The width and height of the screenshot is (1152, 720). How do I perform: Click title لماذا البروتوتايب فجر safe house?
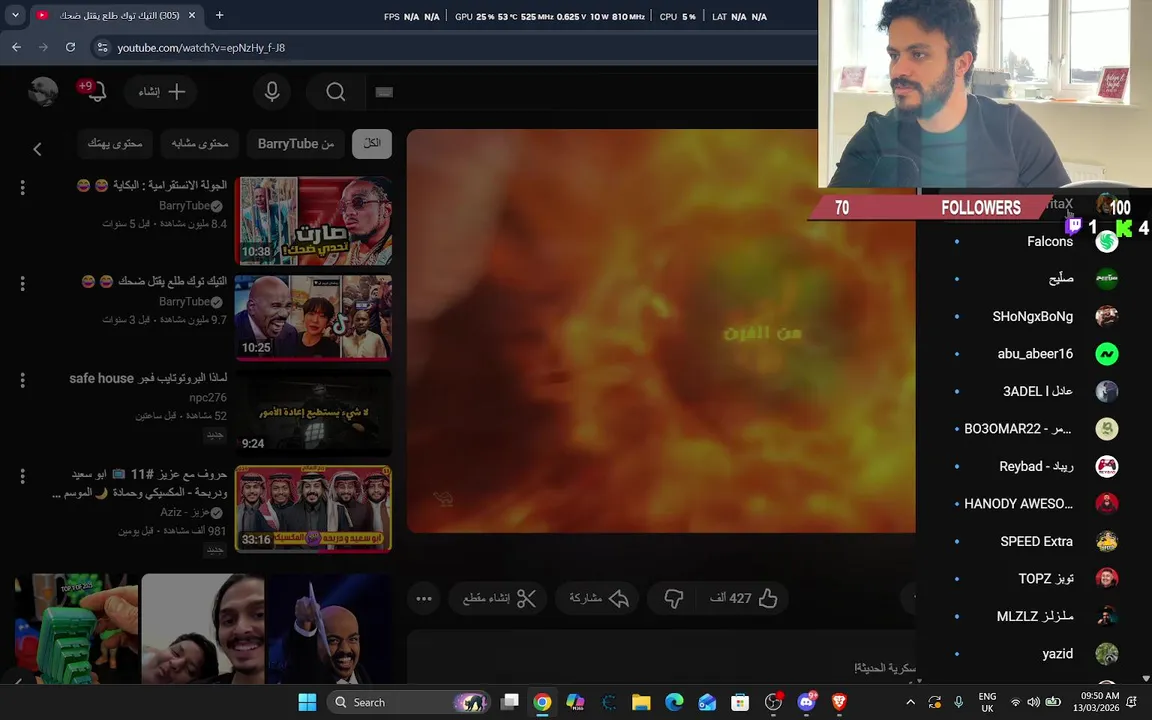tap(148, 378)
